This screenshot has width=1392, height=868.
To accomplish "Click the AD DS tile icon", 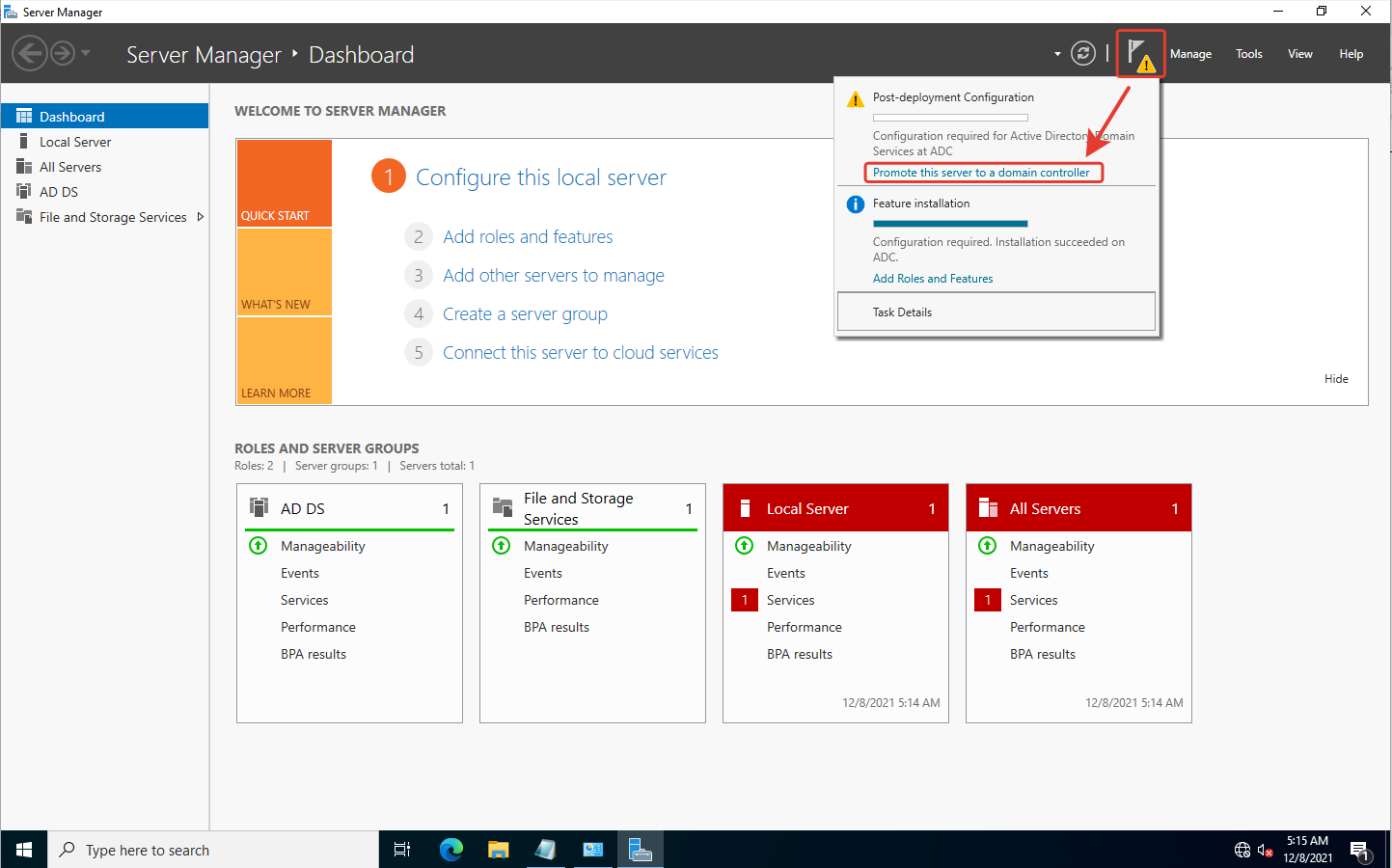I will (259, 507).
